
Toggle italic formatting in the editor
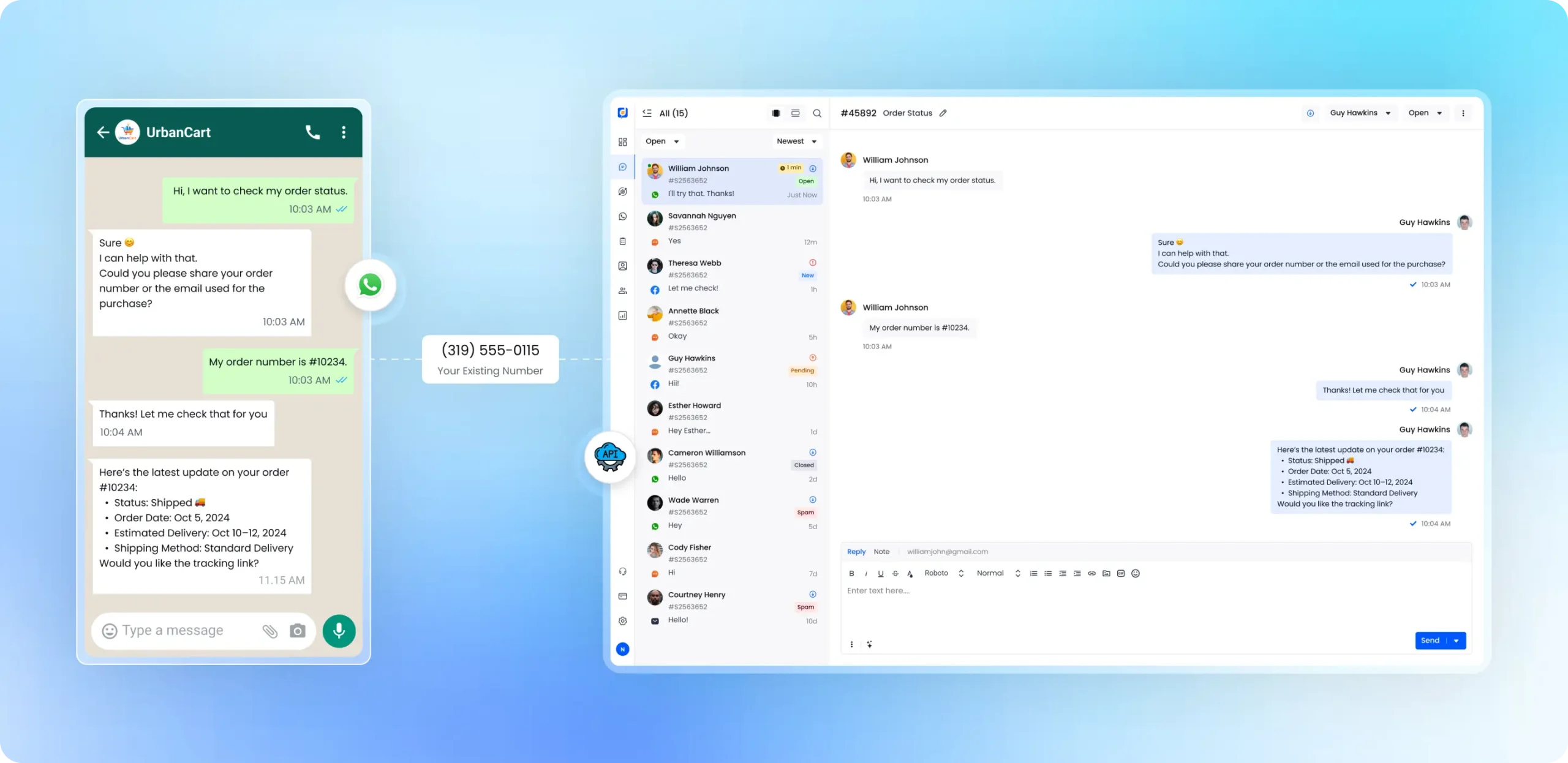pyautogui.click(x=866, y=574)
